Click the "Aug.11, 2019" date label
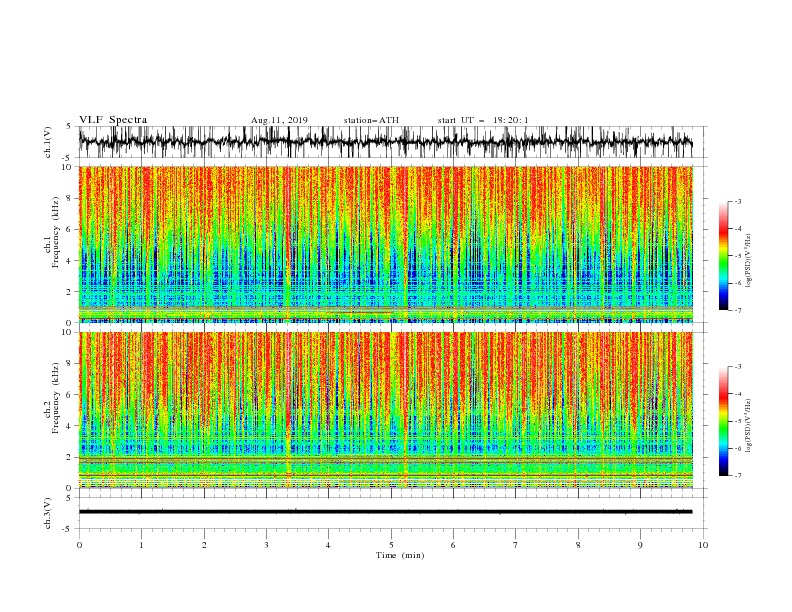 279,120
